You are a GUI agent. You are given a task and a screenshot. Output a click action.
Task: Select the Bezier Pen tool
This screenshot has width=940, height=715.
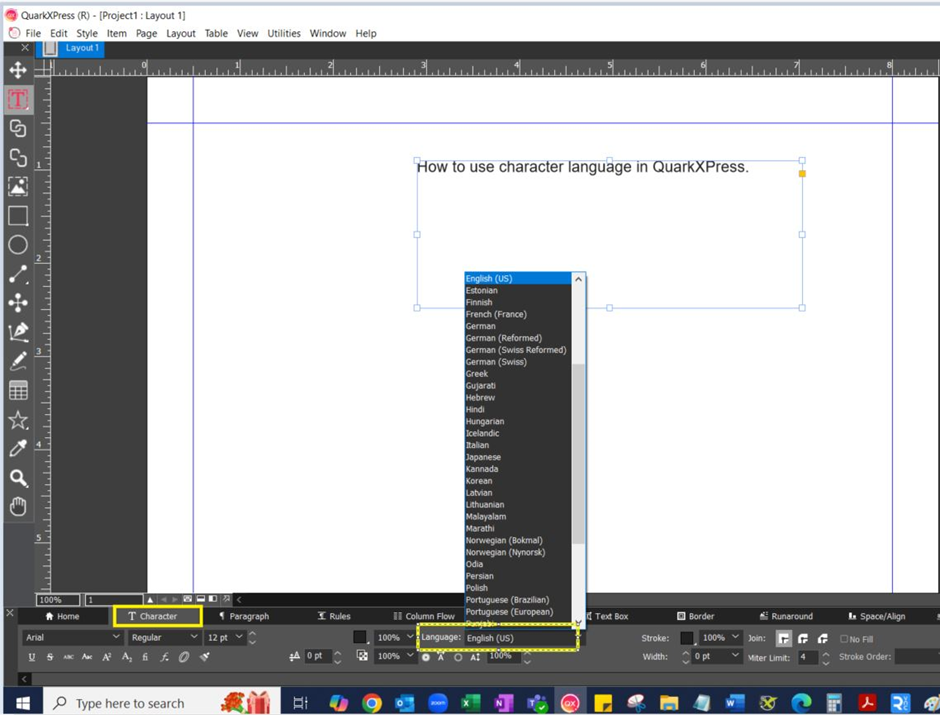point(18,331)
